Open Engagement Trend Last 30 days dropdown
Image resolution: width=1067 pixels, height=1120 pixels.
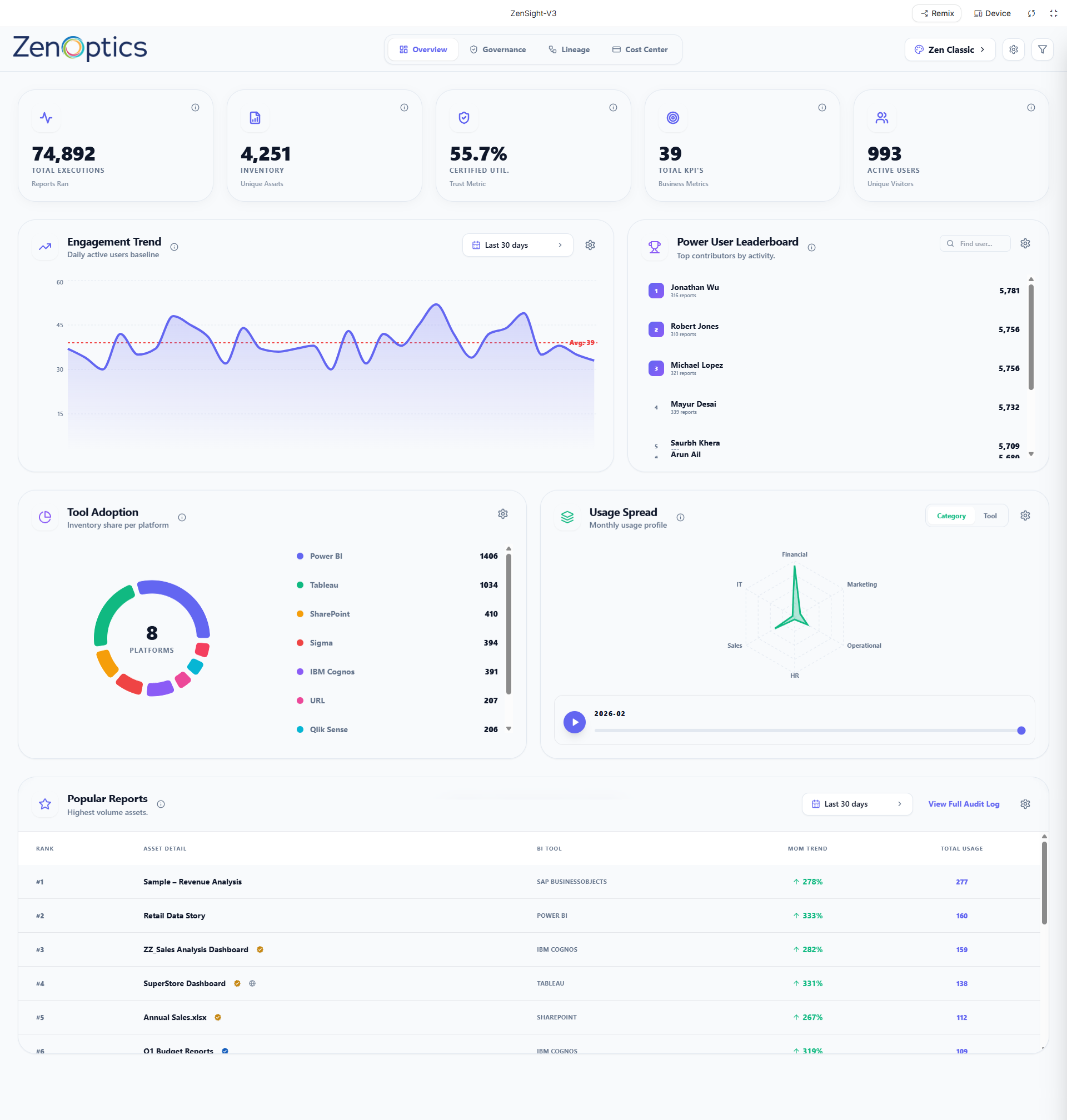pyautogui.click(x=517, y=245)
